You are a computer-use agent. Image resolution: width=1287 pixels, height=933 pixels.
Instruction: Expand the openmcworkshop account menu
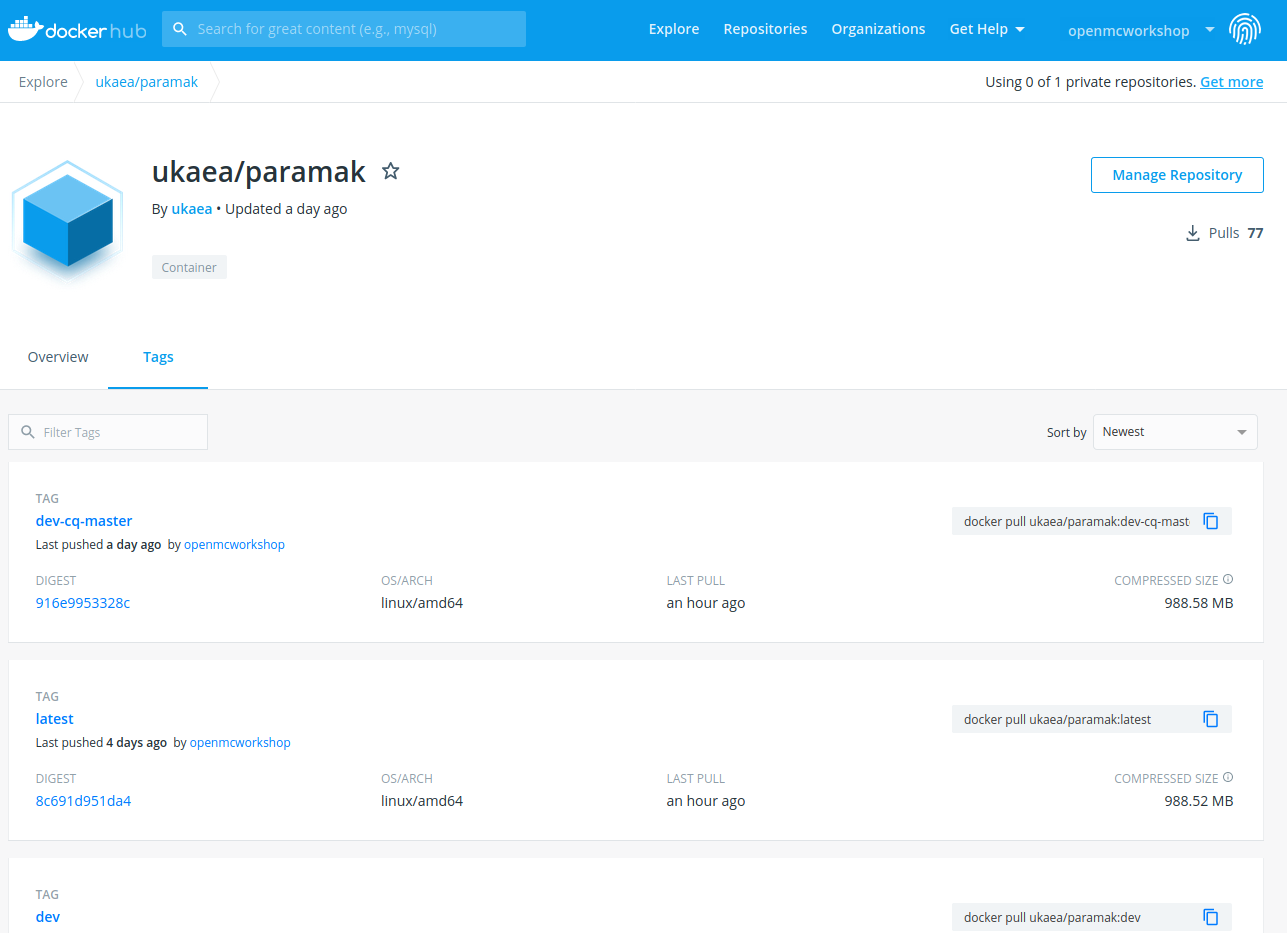tap(1141, 30)
